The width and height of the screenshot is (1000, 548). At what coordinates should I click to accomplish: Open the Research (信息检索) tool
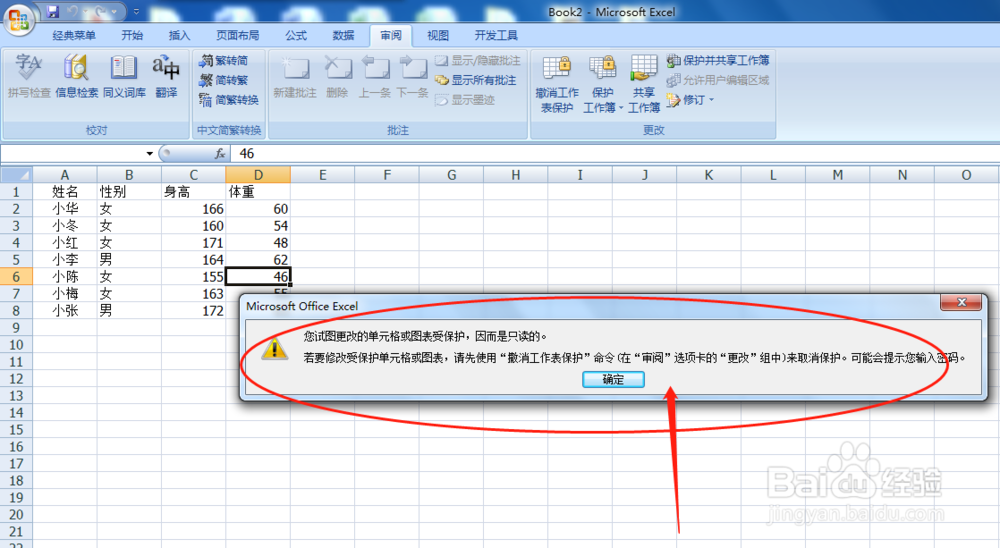(x=77, y=76)
